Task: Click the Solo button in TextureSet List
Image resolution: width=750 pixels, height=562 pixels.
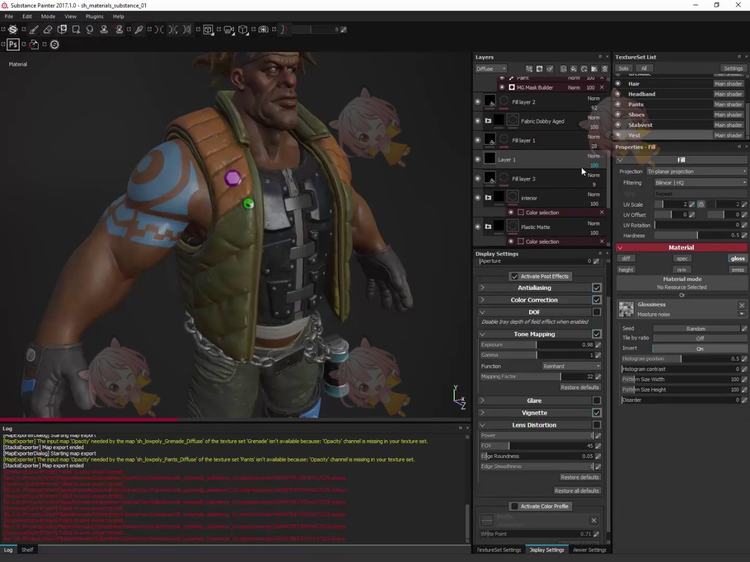Action: 623,68
